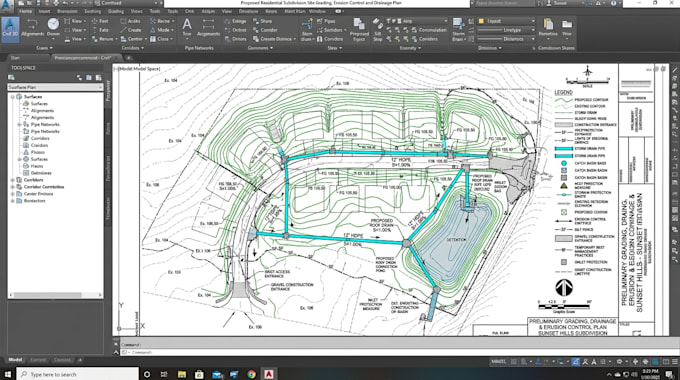Viewport: 680px width, 380px height.
Task: Click the new tab plus button beside drawing tab
Action: (129, 58)
